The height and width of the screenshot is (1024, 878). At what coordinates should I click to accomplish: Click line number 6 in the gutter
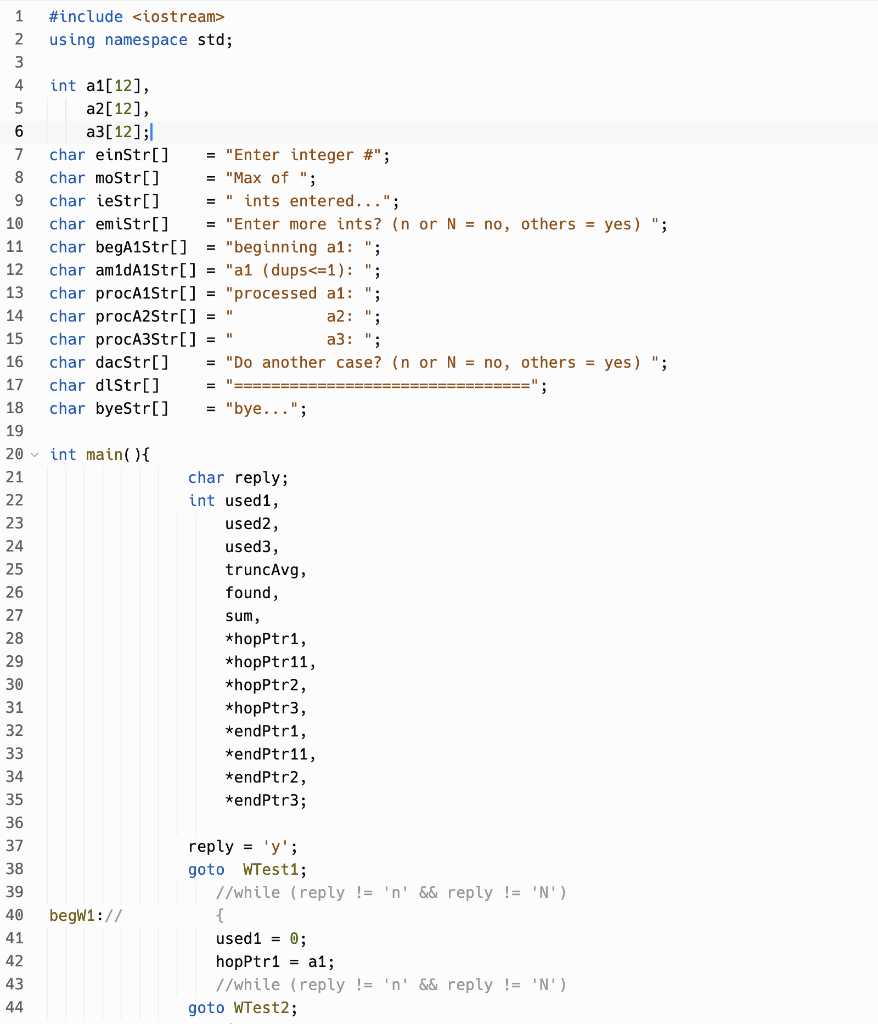pos(19,131)
